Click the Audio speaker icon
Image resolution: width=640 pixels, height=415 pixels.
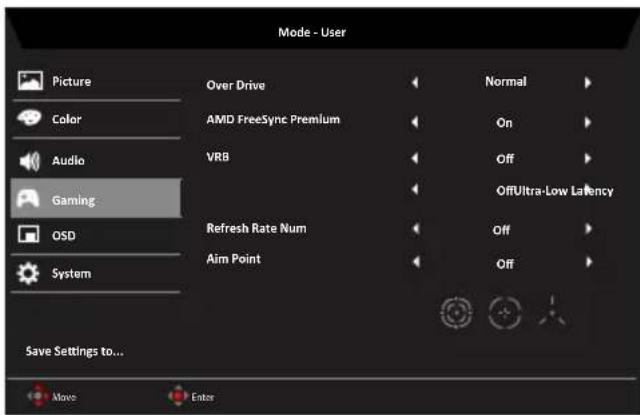point(30,161)
